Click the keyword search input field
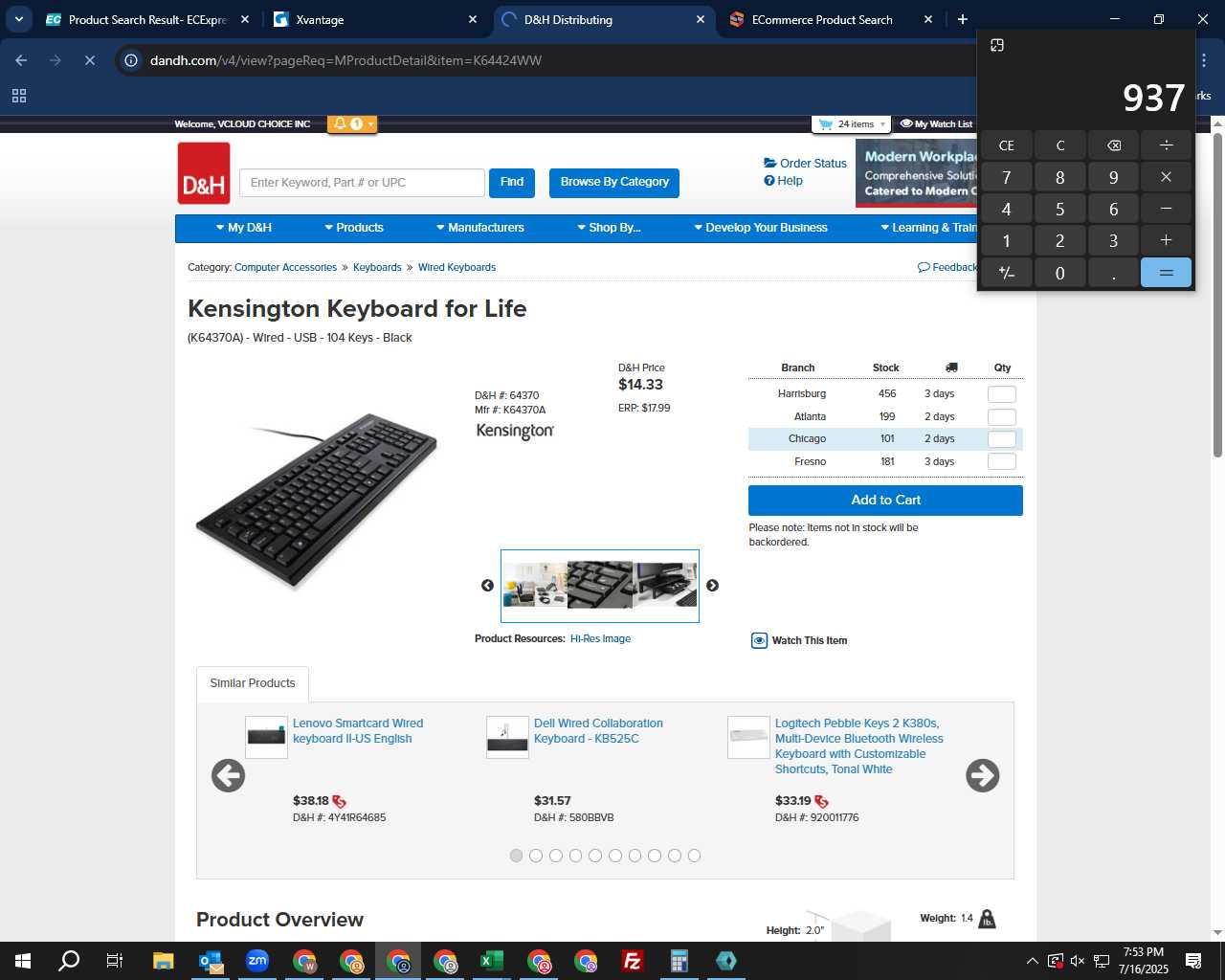Screen dimensions: 1225x980 pos(363,183)
